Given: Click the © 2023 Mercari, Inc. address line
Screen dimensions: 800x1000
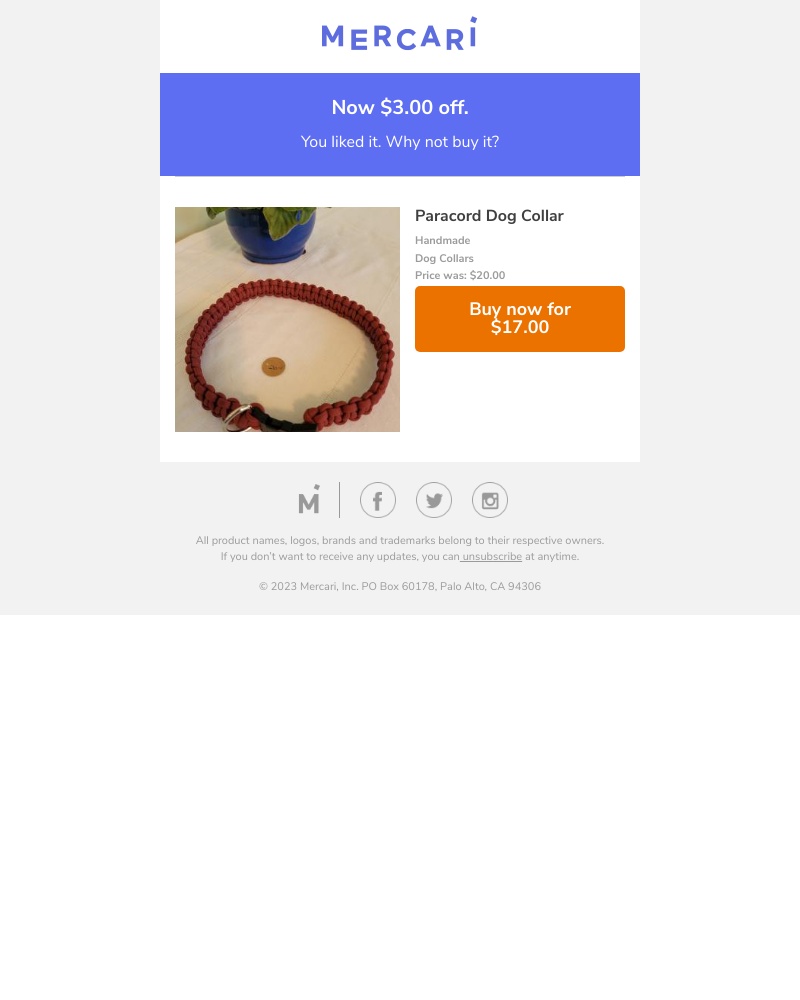Looking at the screenshot, I should pos(400,586).
